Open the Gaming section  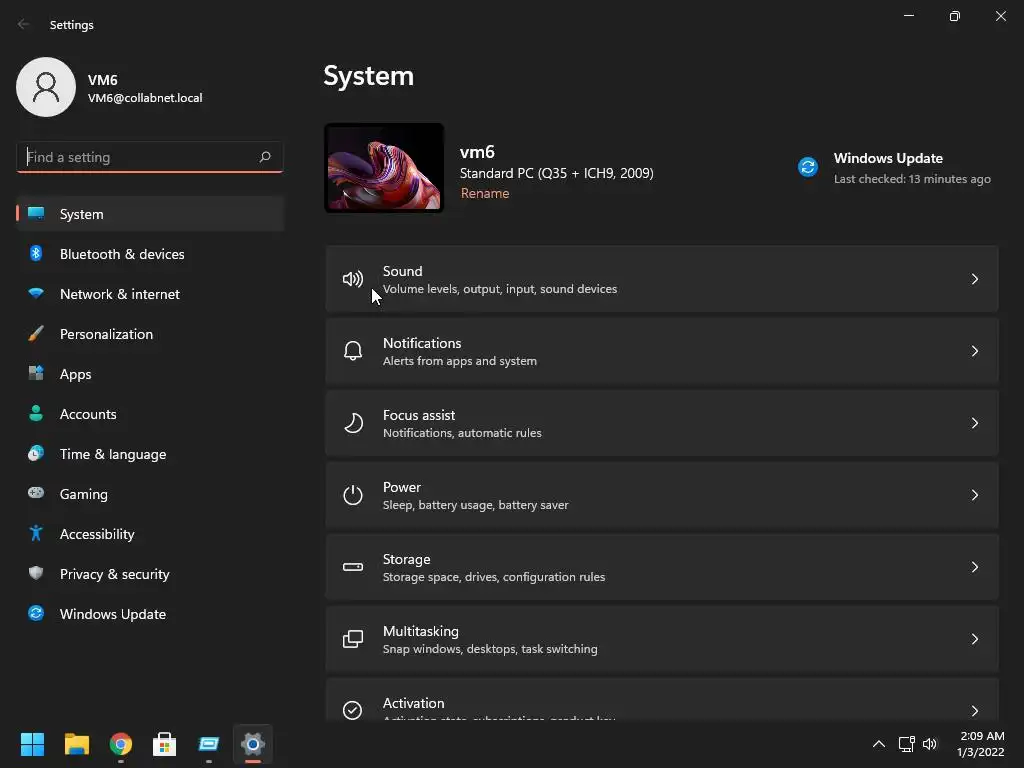150,494
